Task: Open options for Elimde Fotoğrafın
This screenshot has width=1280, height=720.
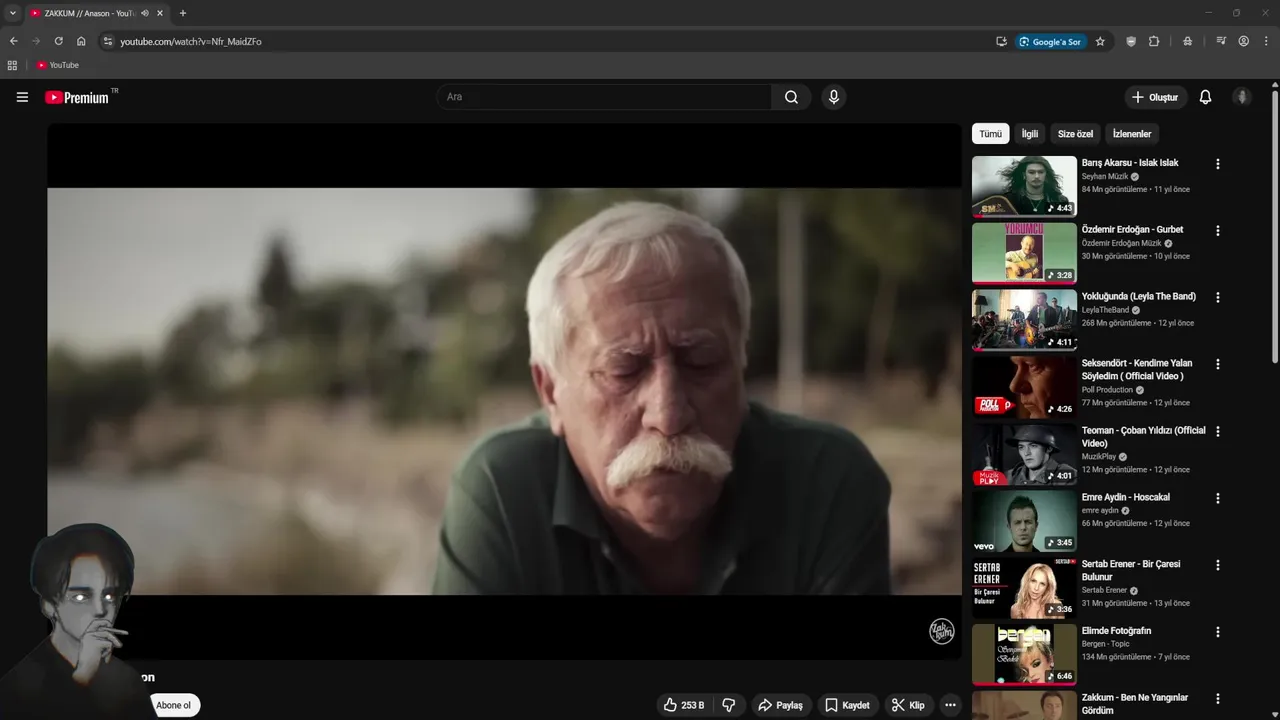Action: [1217, 632]
